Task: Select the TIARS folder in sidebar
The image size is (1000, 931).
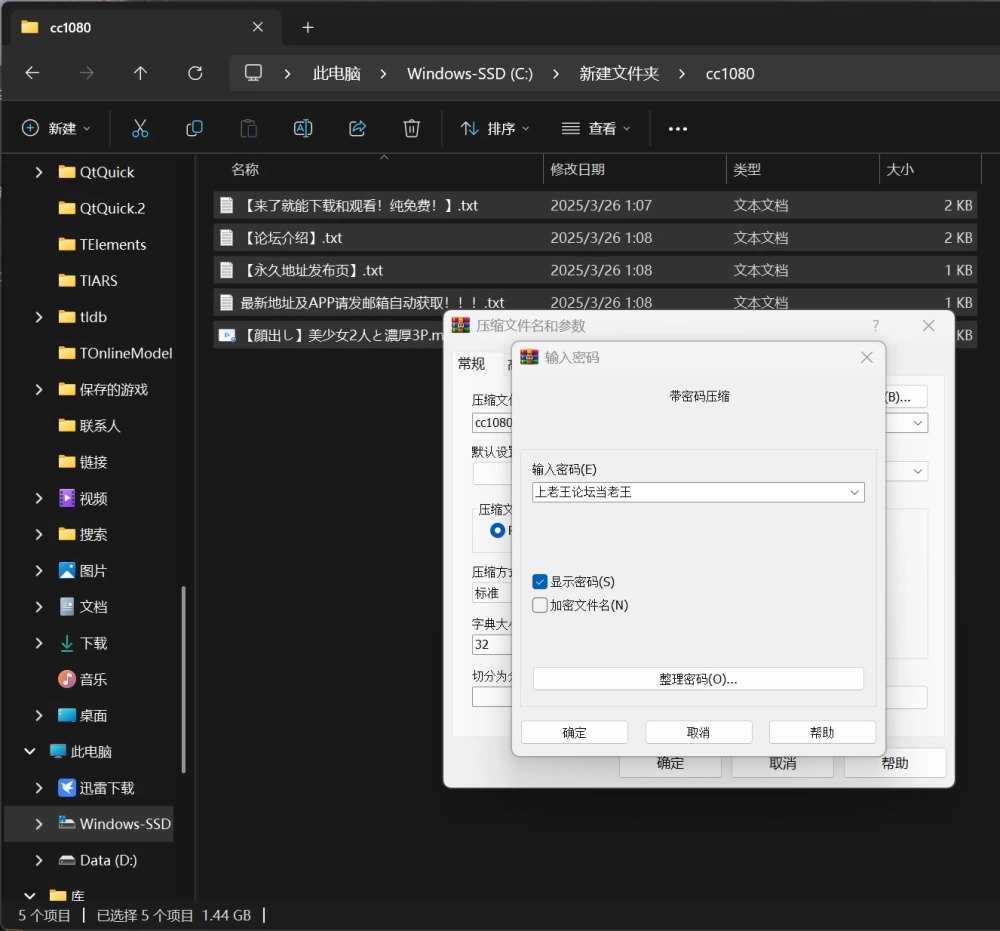Action: coord(87,281)
